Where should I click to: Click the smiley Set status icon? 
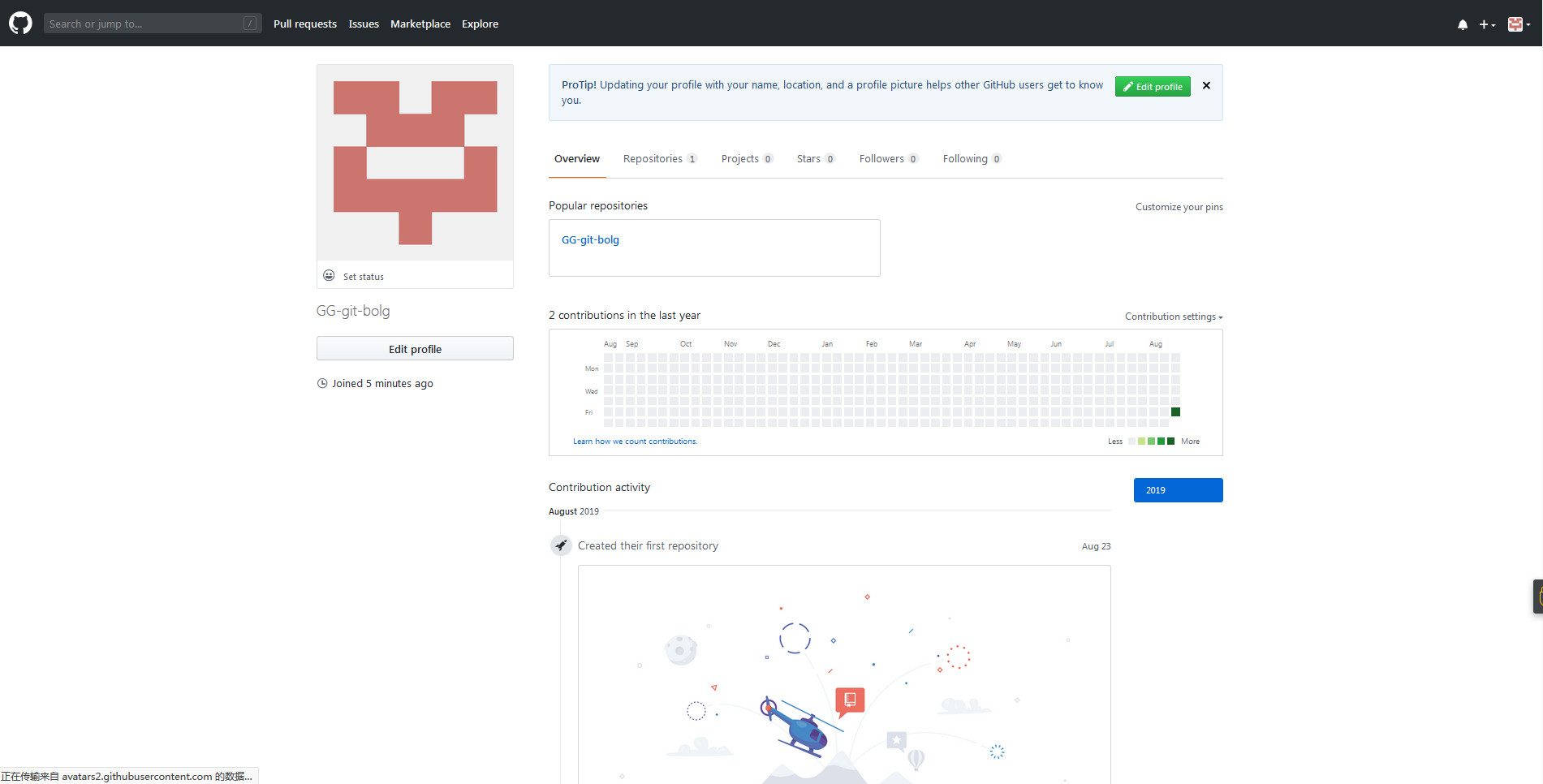(329, 276)
